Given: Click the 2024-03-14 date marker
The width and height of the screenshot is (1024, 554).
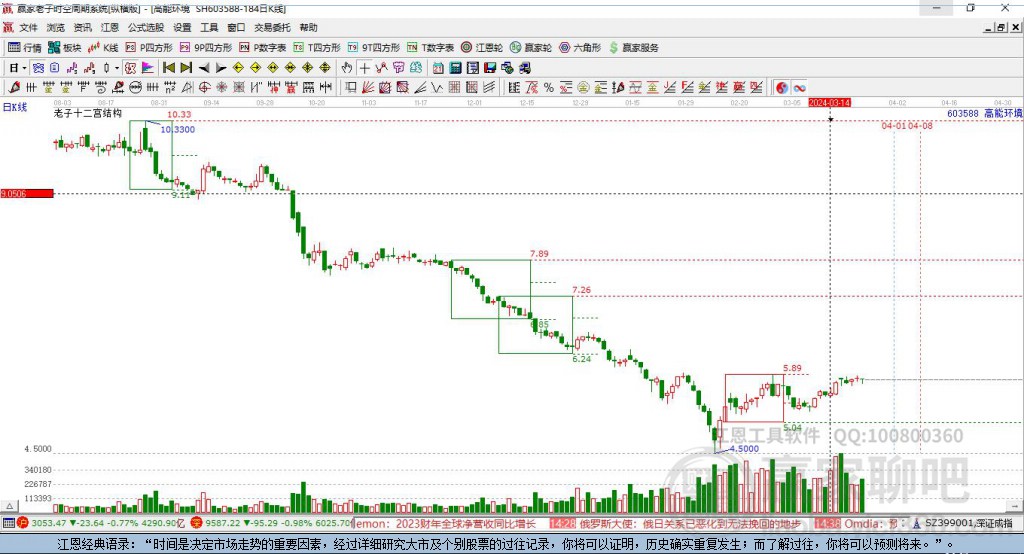Looking at the screenshot, I should [x=829, y=103].
